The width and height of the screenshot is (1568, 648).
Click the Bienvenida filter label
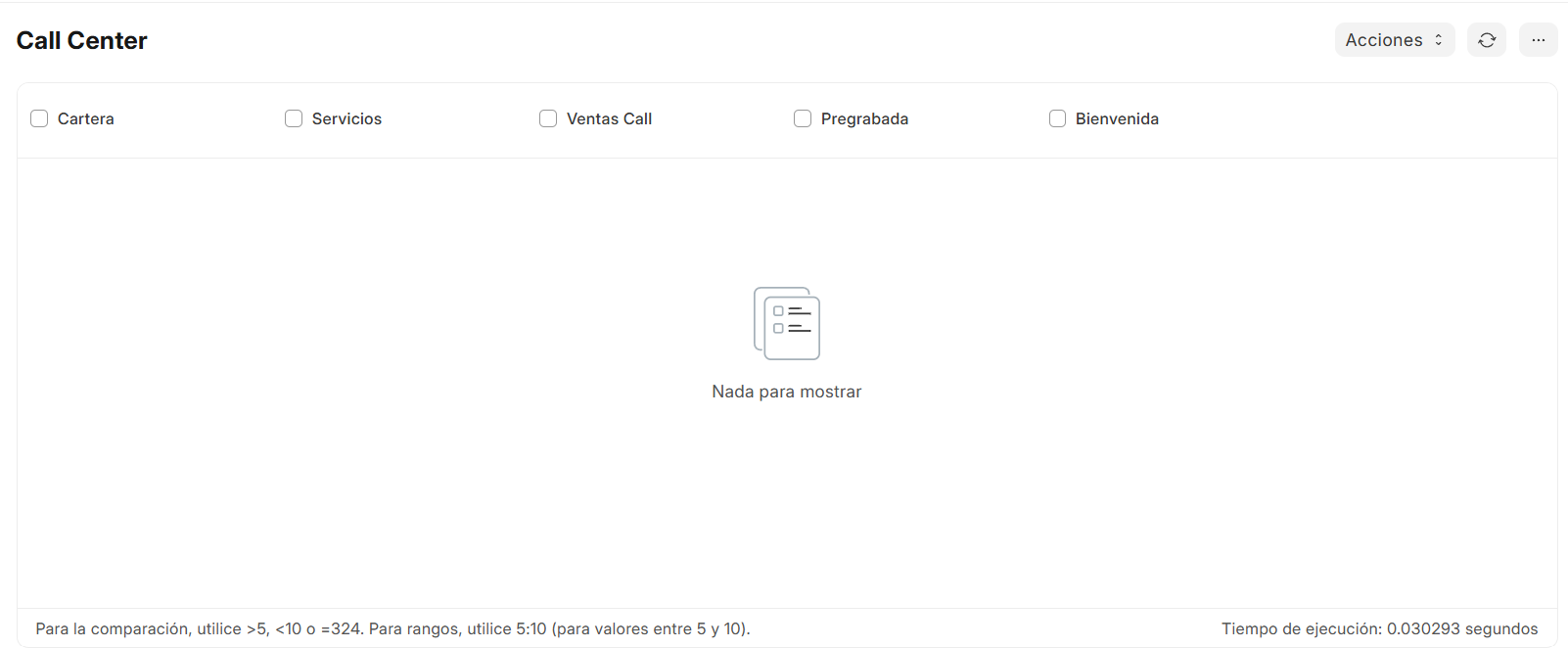click(x=1117, y=118)
